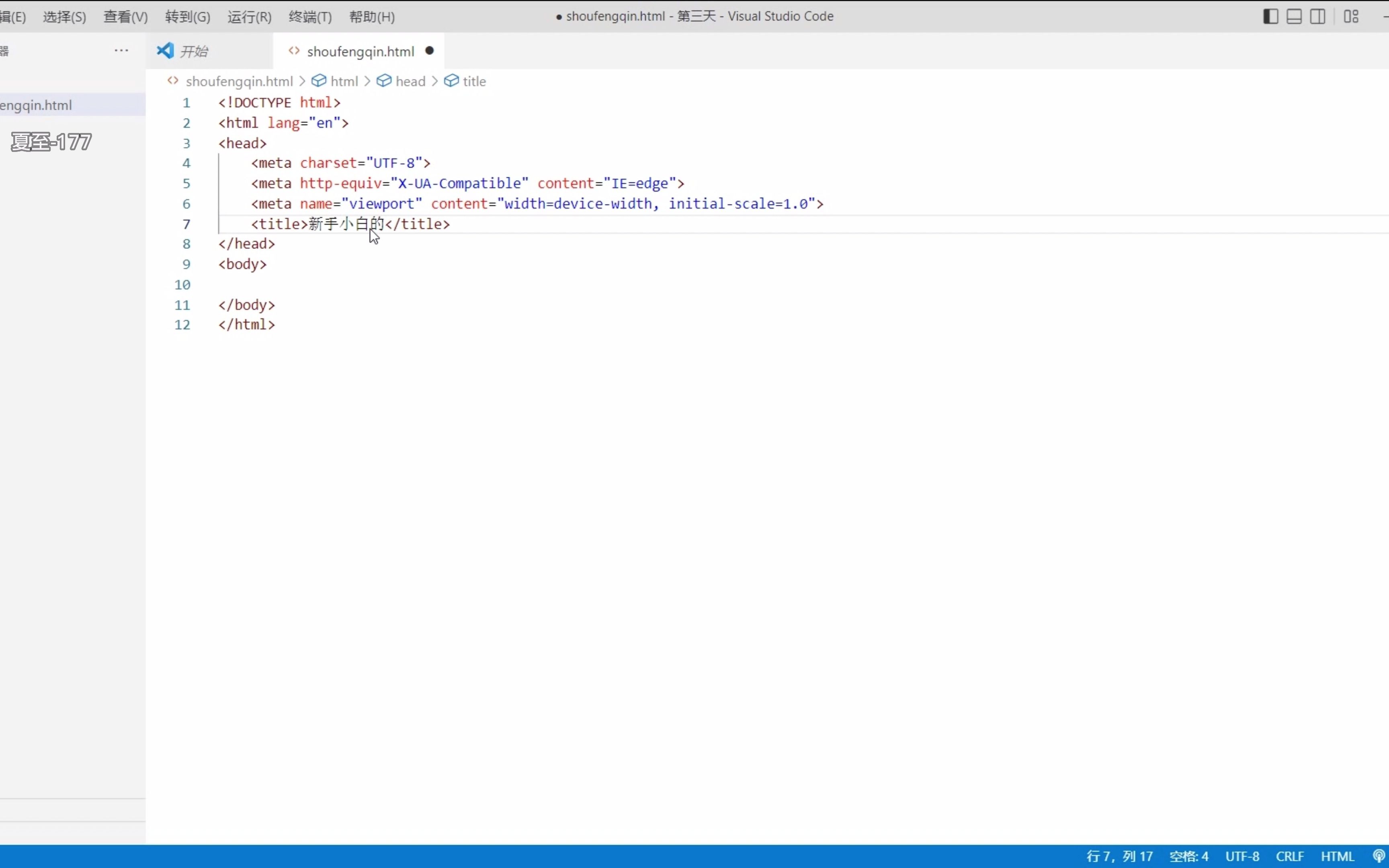1389x868 pixels.
Task: Open explorer More Actions ellipsis
Action: [121, 51]
